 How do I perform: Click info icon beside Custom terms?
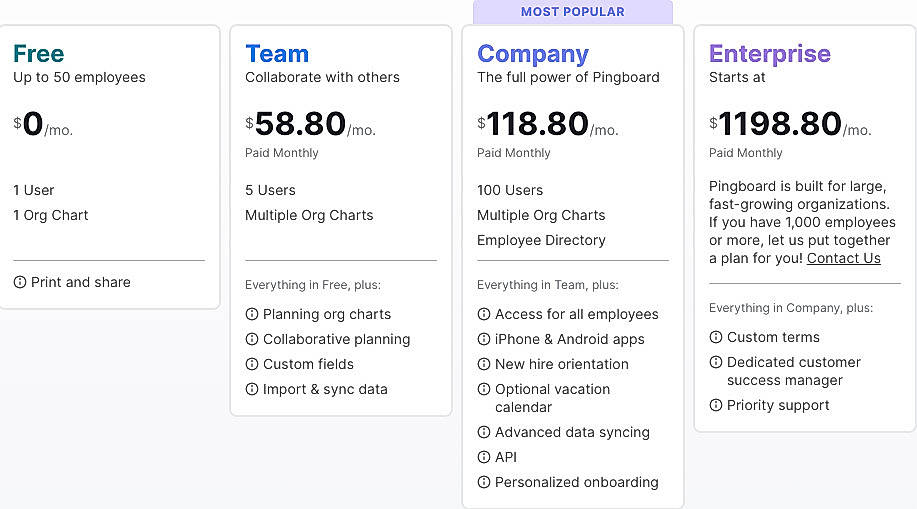pyautogui.click(x=716, y=337)
